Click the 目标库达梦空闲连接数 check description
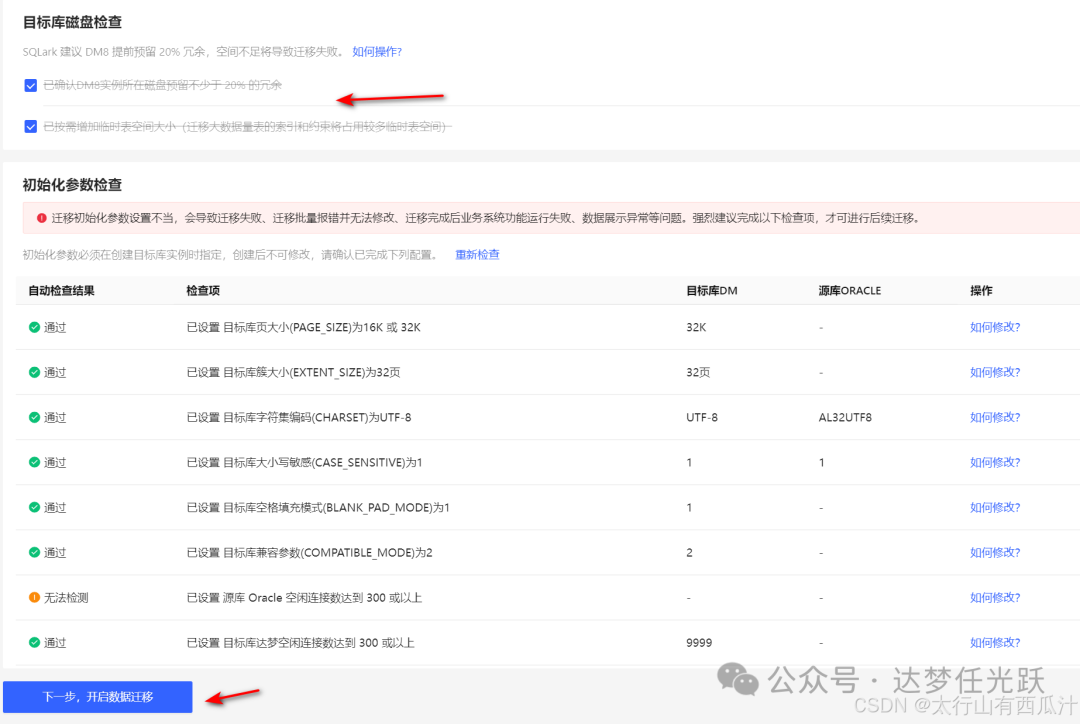 coord(300,643)
